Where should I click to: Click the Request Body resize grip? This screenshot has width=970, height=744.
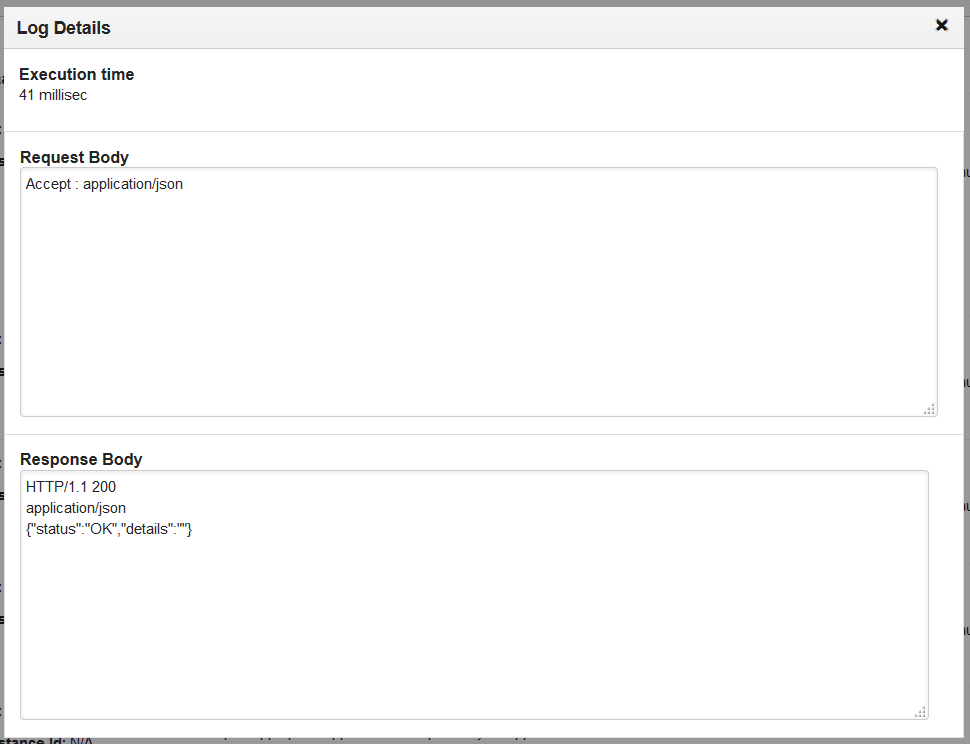(929, 408)
